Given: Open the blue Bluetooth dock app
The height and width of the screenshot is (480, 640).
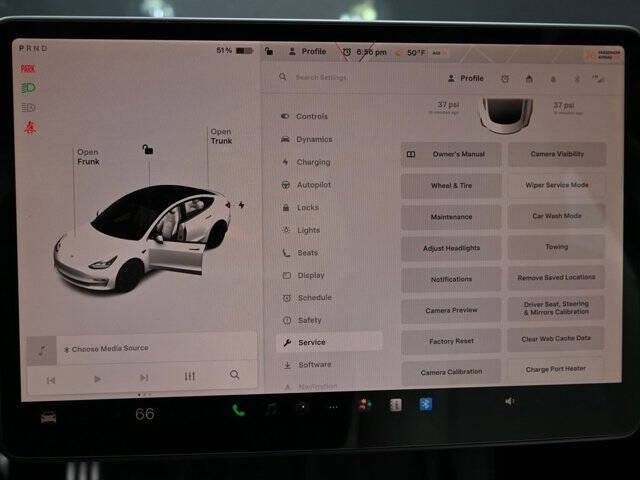Looking at the screenshot, I should click(425, 404).
